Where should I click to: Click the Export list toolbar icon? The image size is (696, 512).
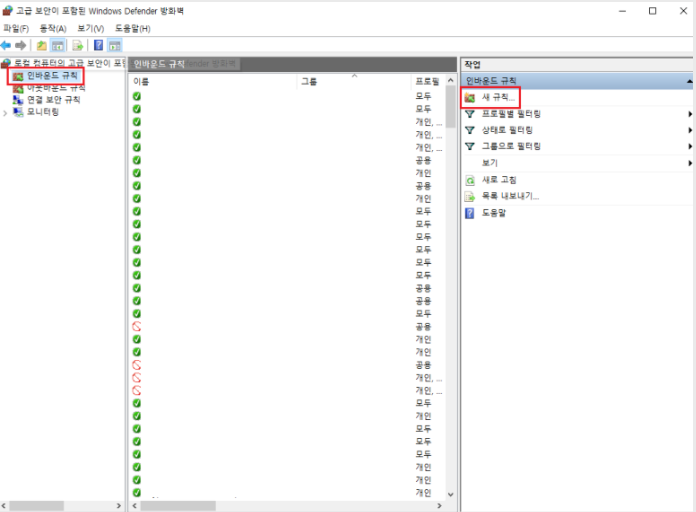pos(77,45)
